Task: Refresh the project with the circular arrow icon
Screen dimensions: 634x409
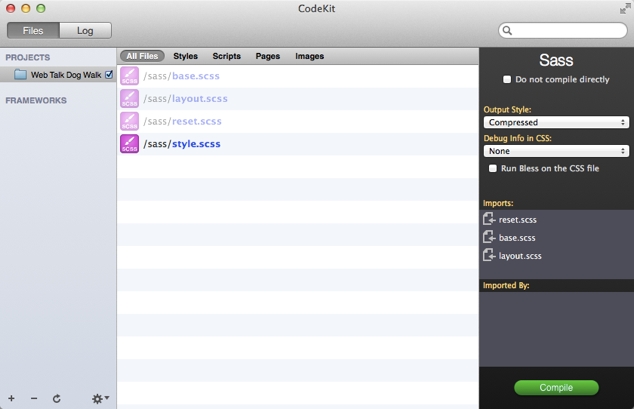Action: coord(57,398)
